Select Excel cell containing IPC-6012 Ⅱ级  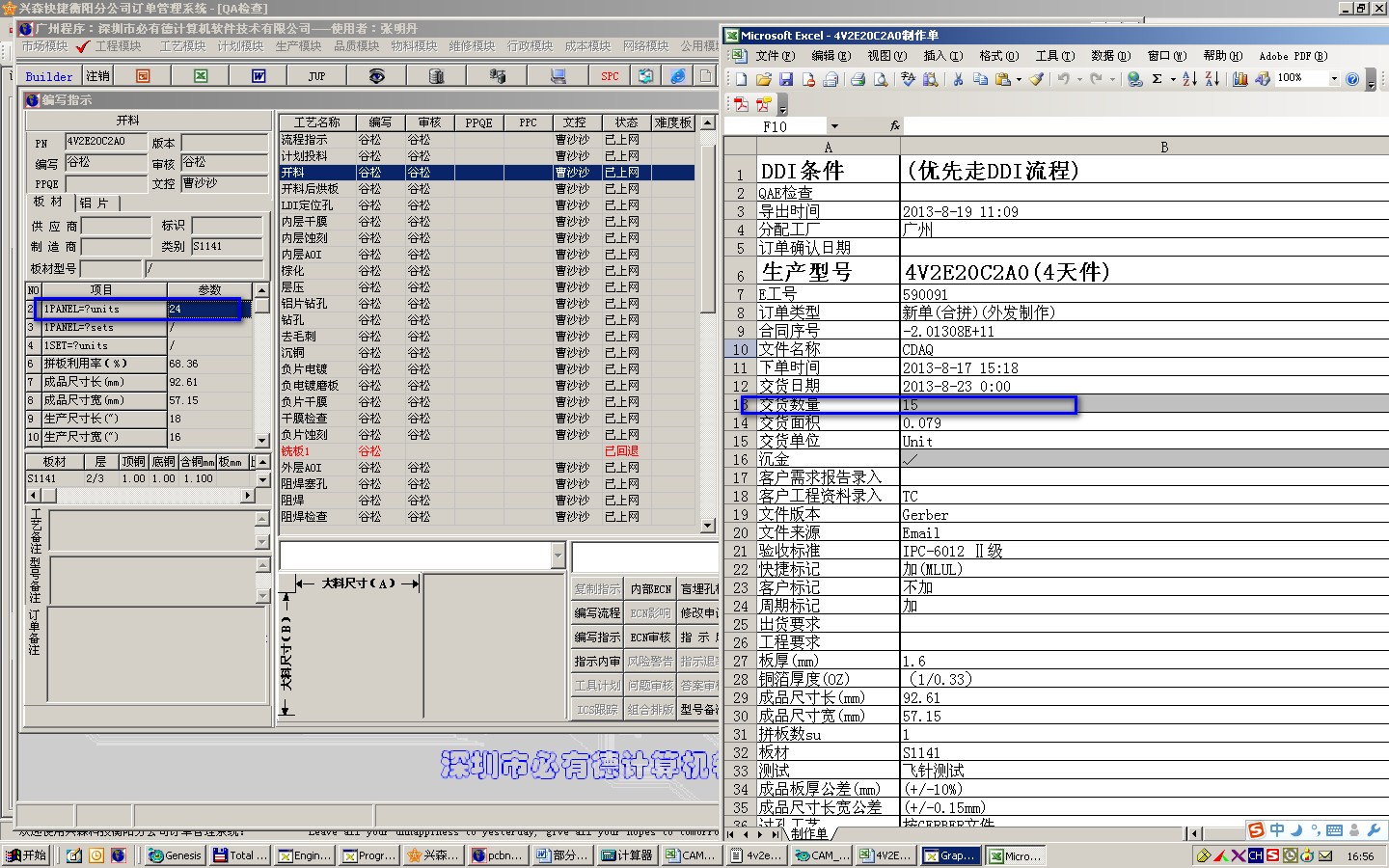coord(1143,551)
